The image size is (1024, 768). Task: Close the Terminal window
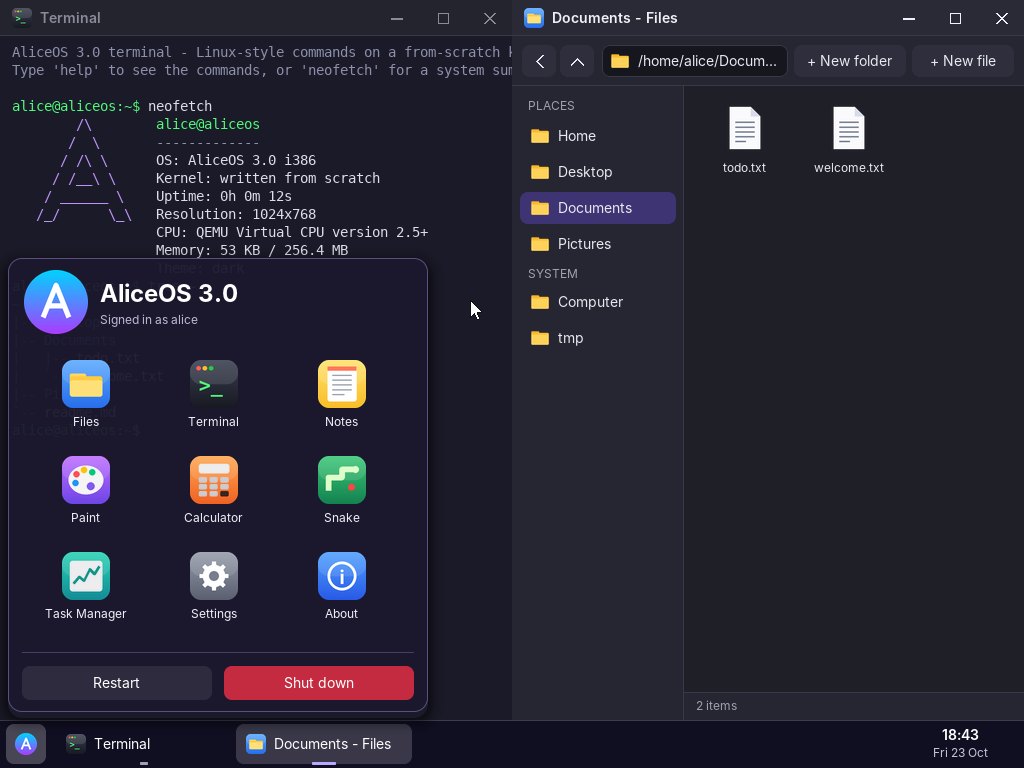(x=490, y=18)
